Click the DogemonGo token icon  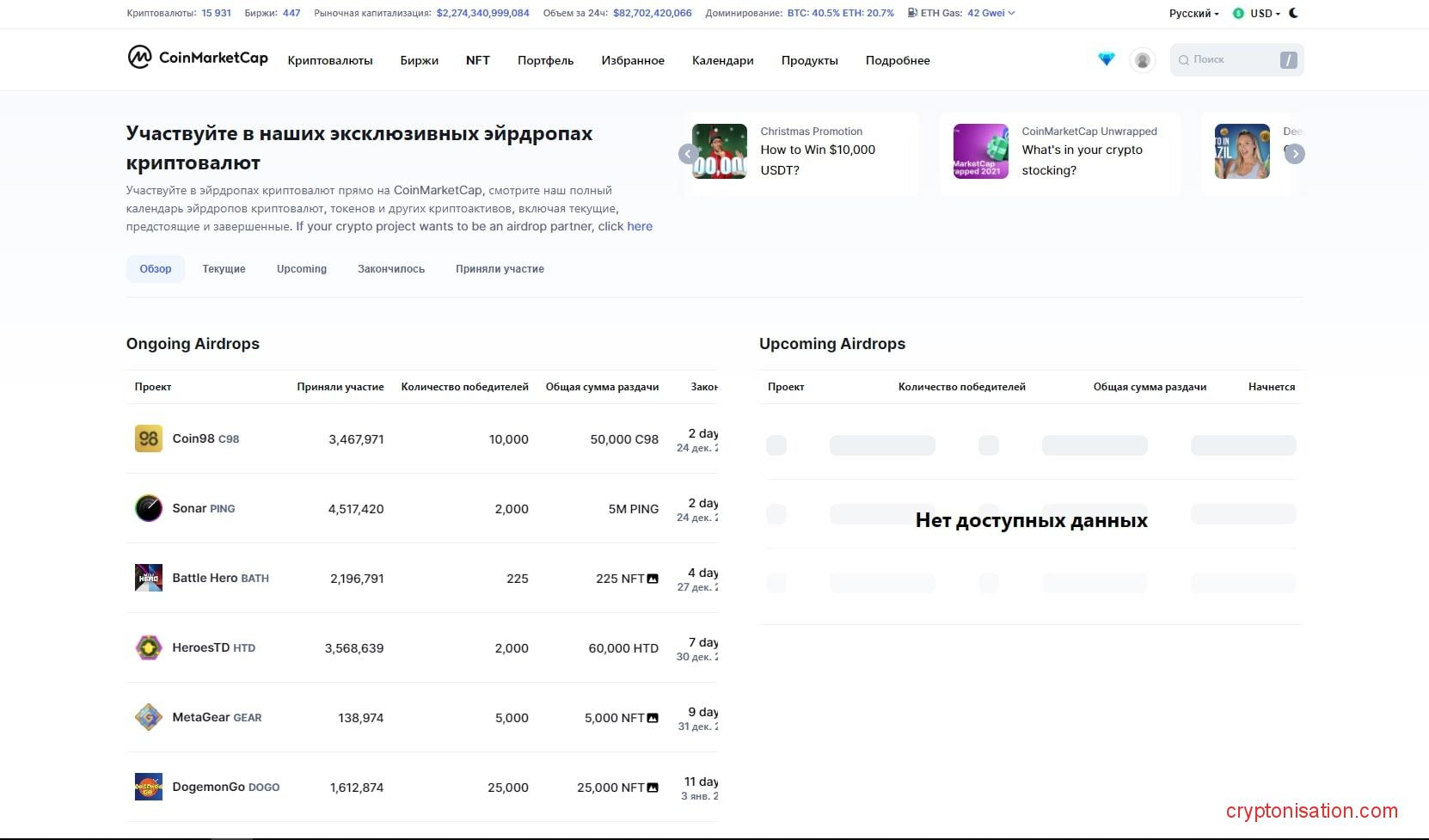(149, 787)
